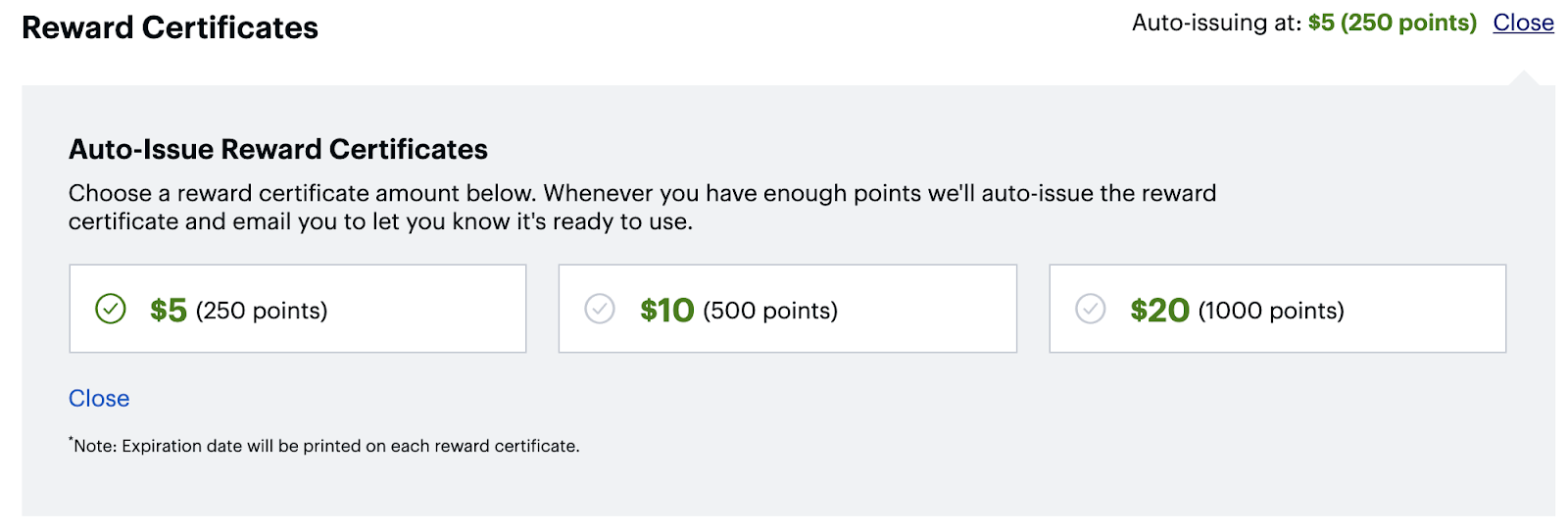The height and width of the screenshot is (531, 1568).
Task: Select the $5 option checkmark circle
Action: pos(111,310)
